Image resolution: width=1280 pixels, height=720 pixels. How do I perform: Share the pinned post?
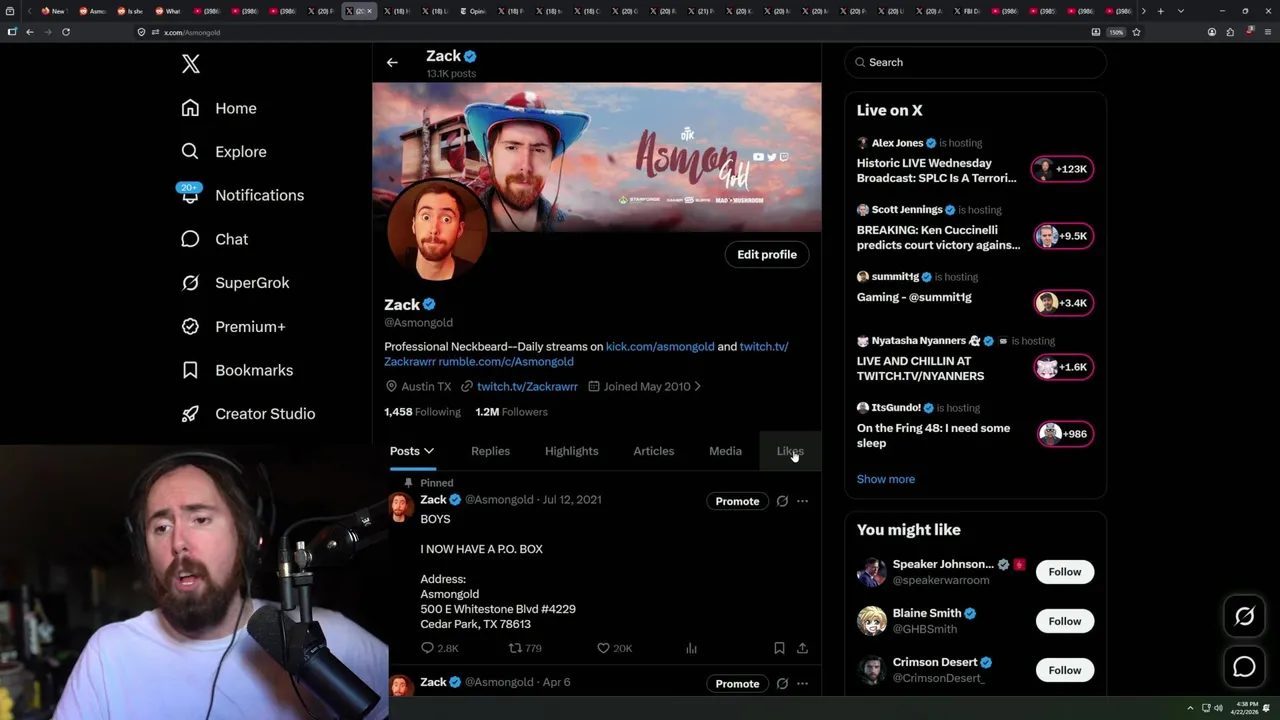click(x=802, y=648)
